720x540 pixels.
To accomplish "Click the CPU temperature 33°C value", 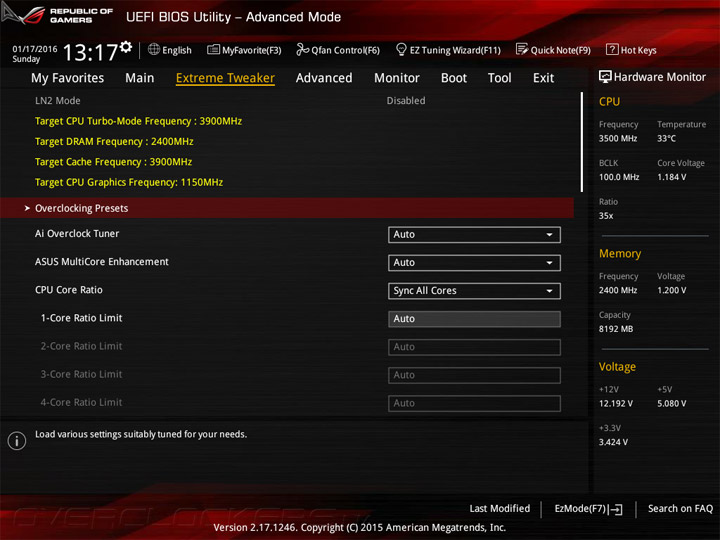I will pos(666,139).
